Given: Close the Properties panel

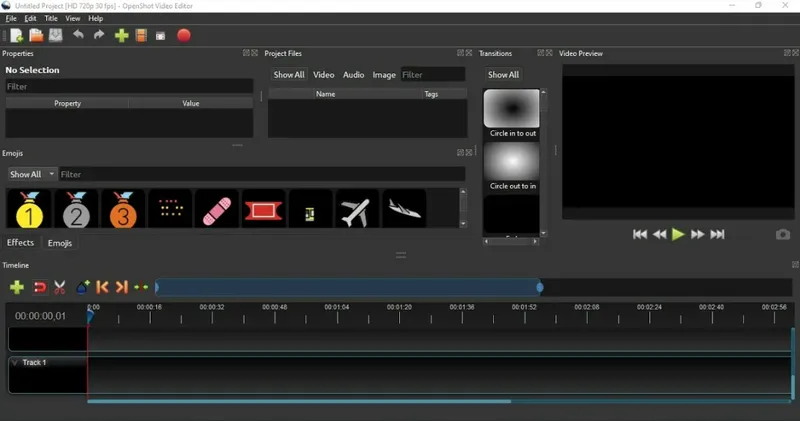Looking at the screenshot, I should (254, 53).
